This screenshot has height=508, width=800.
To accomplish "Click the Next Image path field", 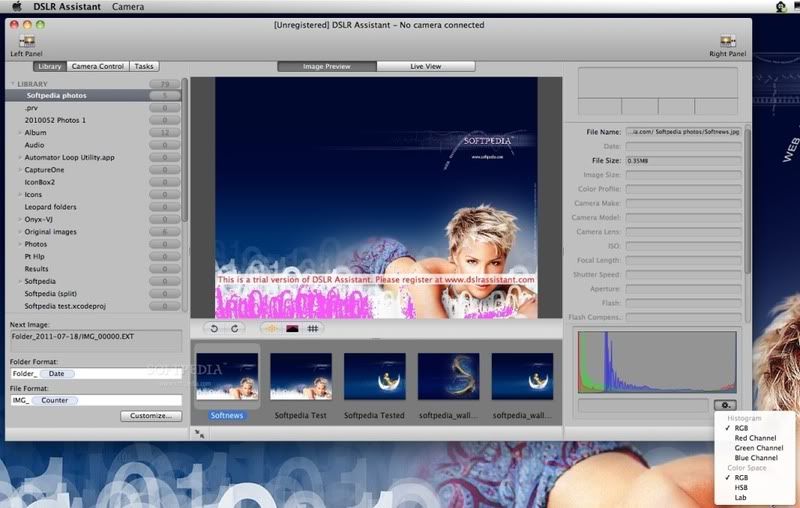I will click(96, 341).
